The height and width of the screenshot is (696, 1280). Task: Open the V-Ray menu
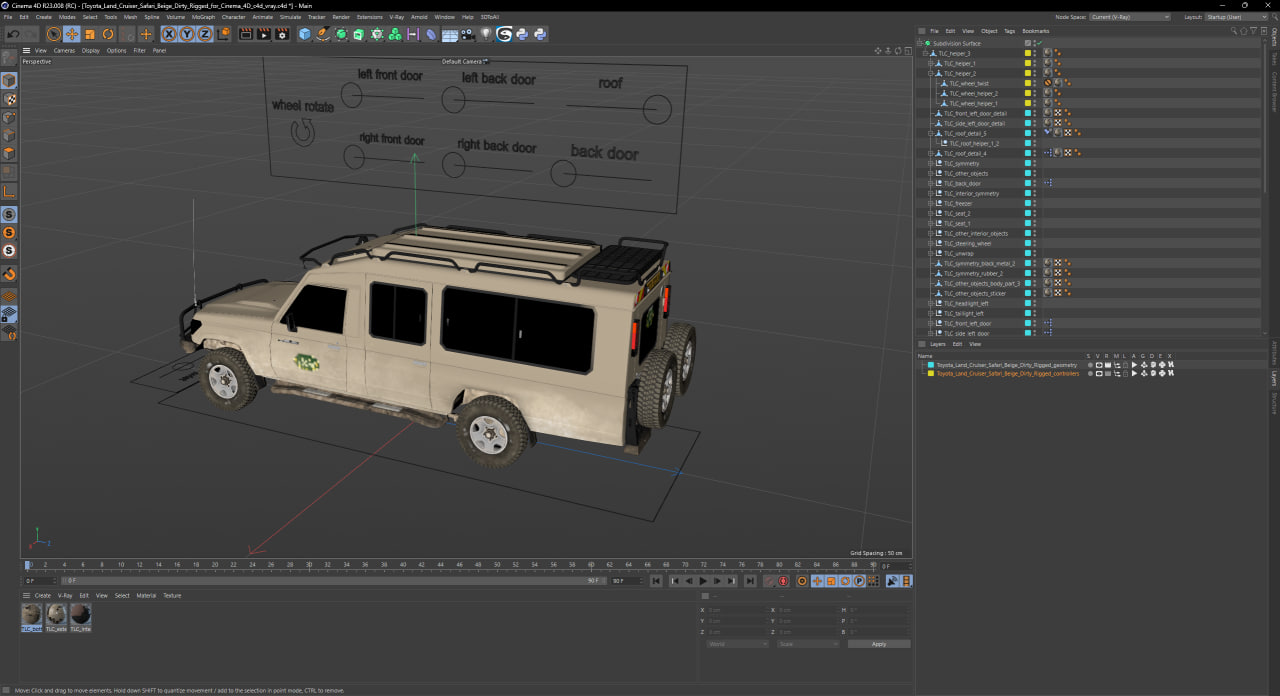coord(396,17)
